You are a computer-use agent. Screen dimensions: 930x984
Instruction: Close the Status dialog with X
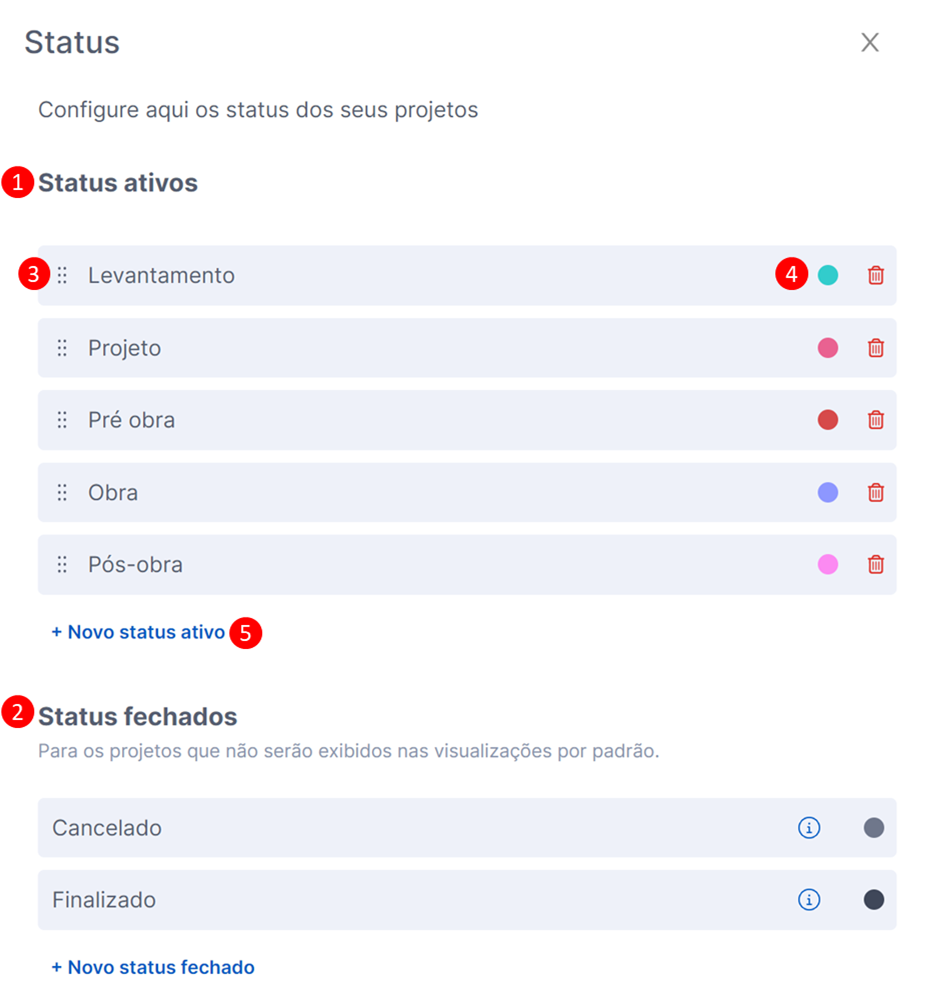point(870,42)
